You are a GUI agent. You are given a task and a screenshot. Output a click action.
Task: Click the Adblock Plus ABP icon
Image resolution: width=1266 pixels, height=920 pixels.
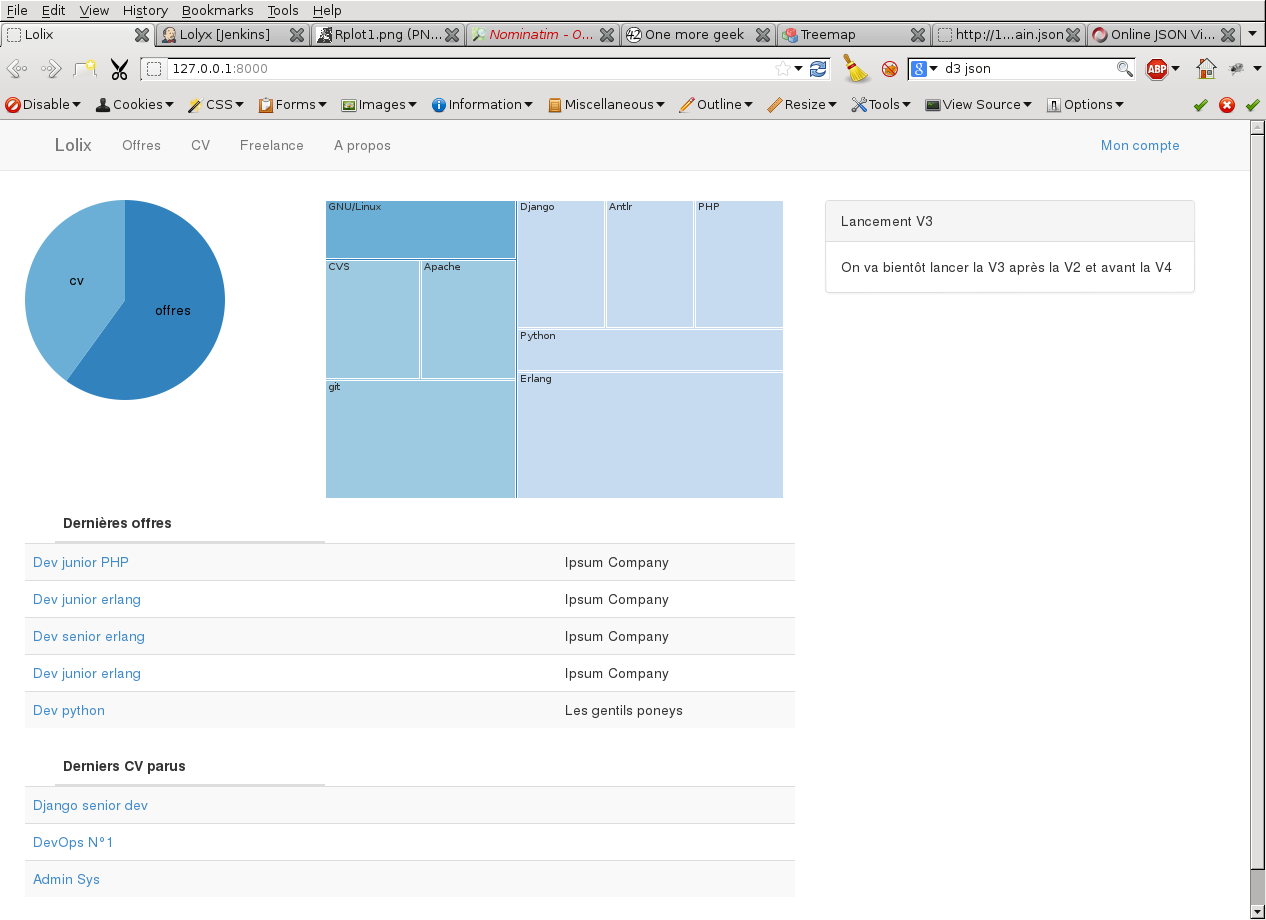click(x=1157, y=69)
